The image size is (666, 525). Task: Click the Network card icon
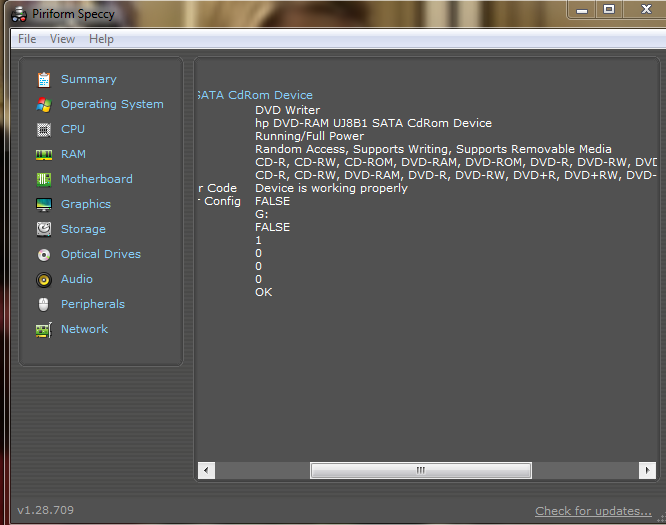43,329
